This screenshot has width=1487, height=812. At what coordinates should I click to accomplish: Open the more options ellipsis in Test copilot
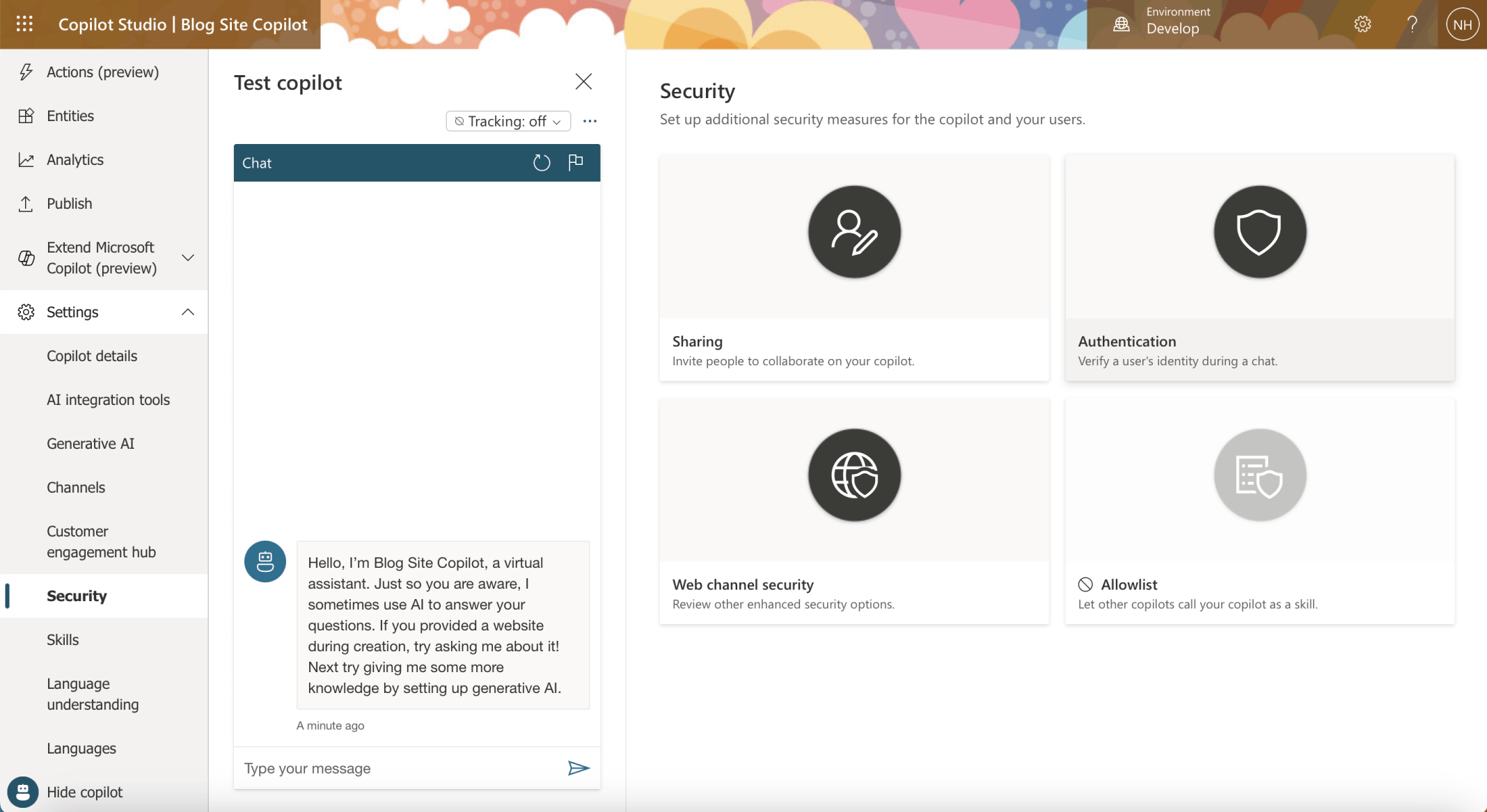(590, 121)
